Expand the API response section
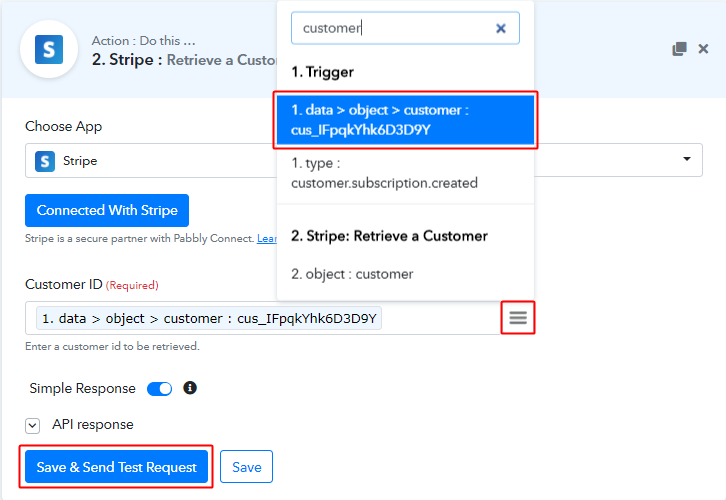Viewport: 726px width, 500px height. point(32,425)
